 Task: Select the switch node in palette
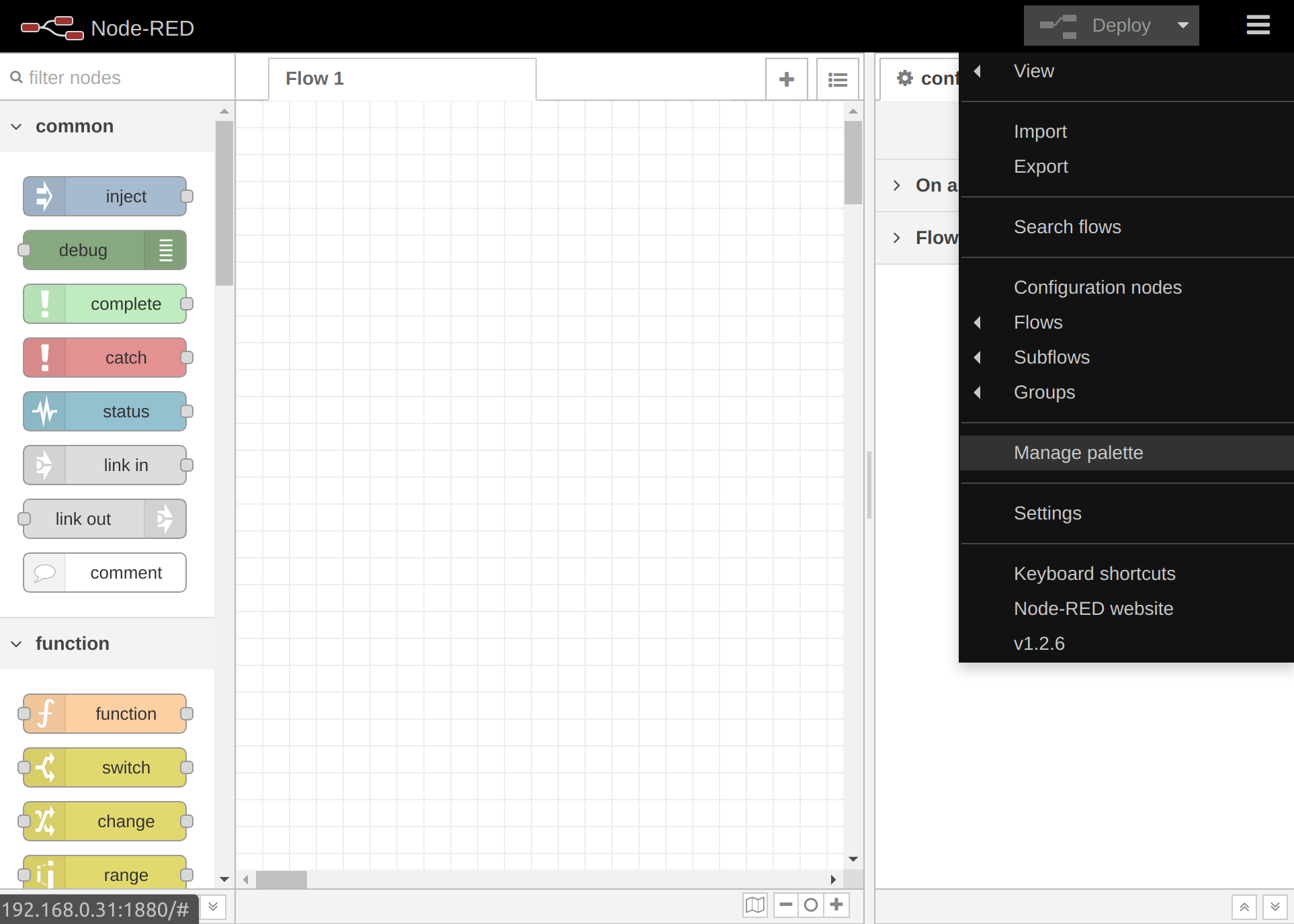[x=105, y=767]
